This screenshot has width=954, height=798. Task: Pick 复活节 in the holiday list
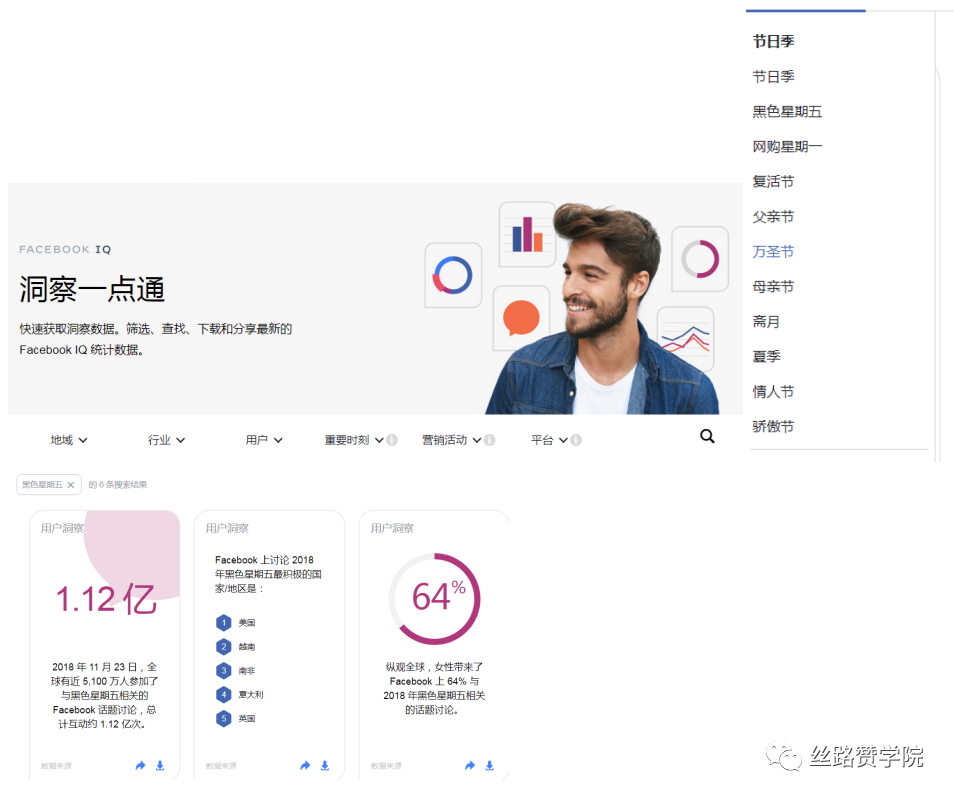coord(773,182)
